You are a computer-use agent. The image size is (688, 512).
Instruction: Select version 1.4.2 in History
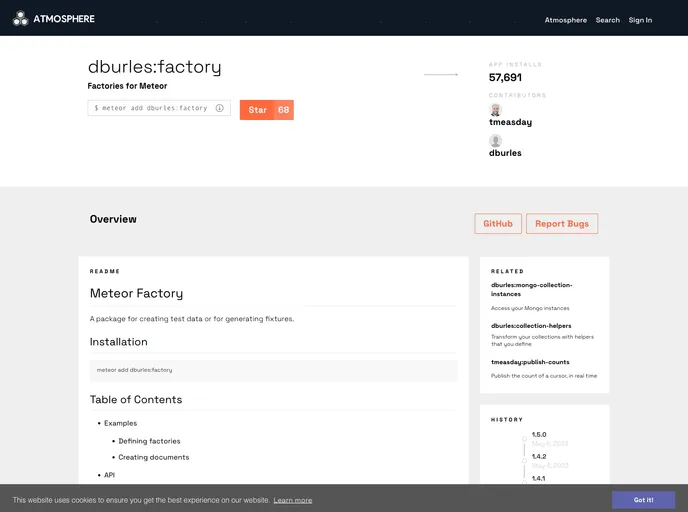(x=539, y=457)
